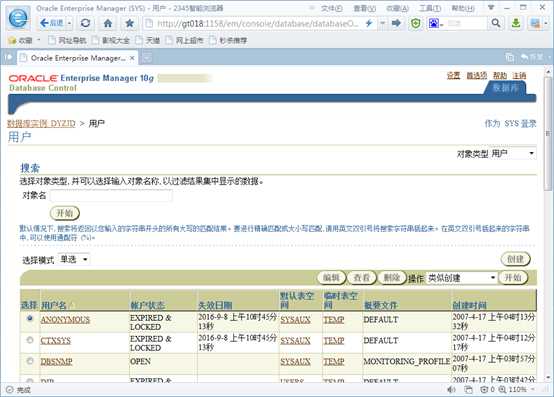Open the 收藏 favorites star folder
The width and height of the screenshot is (554, 397).
[20, 41]
